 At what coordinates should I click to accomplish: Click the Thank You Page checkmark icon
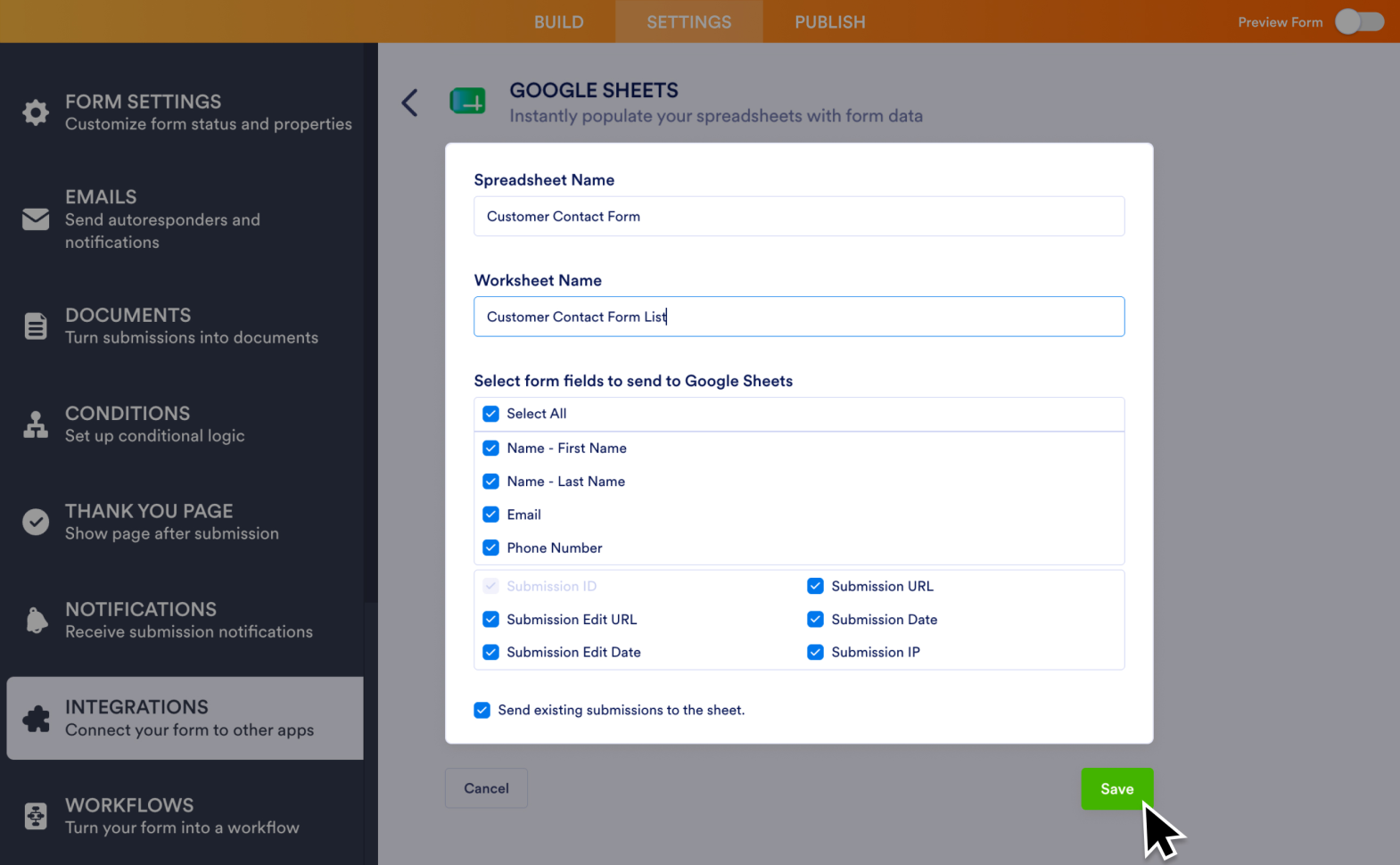coord(36,522)
